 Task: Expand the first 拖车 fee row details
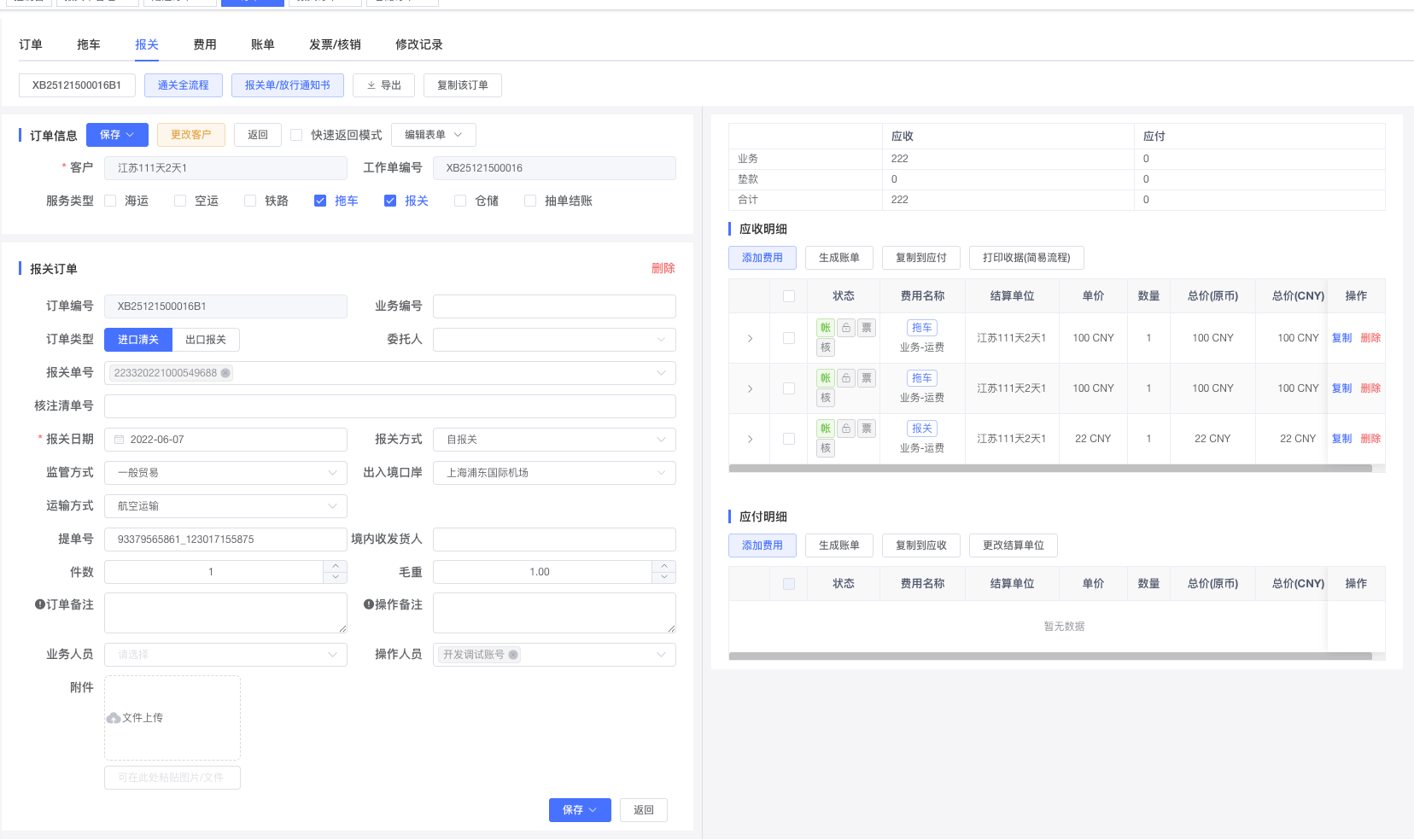pos(749,337)
